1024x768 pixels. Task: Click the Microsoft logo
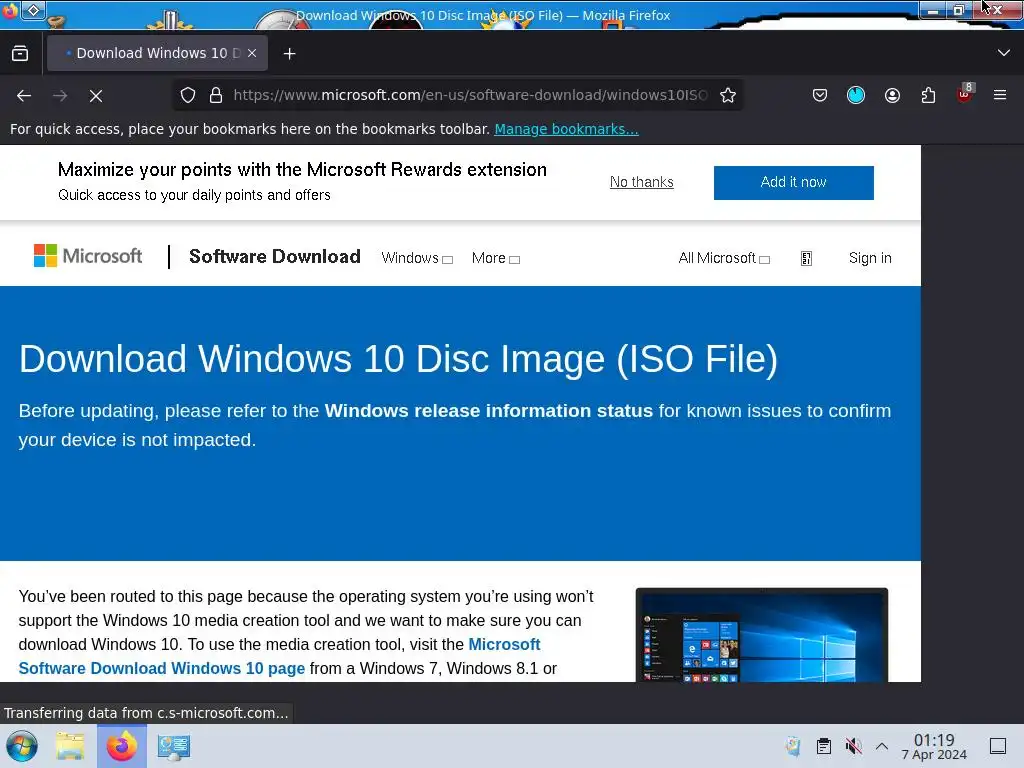point(88,256)
